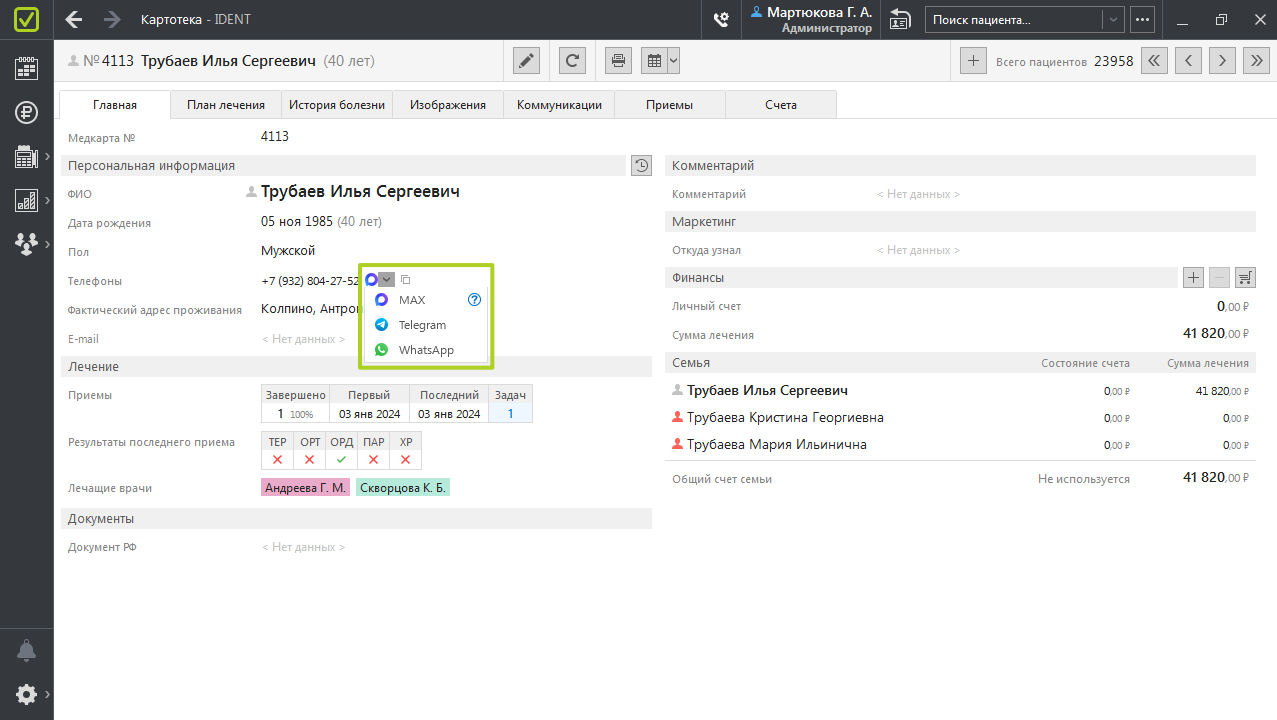This screenshot has width=1277, height=720.
Task: Click the phone call icon in title bar
Action: pyautogui.click(x=720, y=19)
